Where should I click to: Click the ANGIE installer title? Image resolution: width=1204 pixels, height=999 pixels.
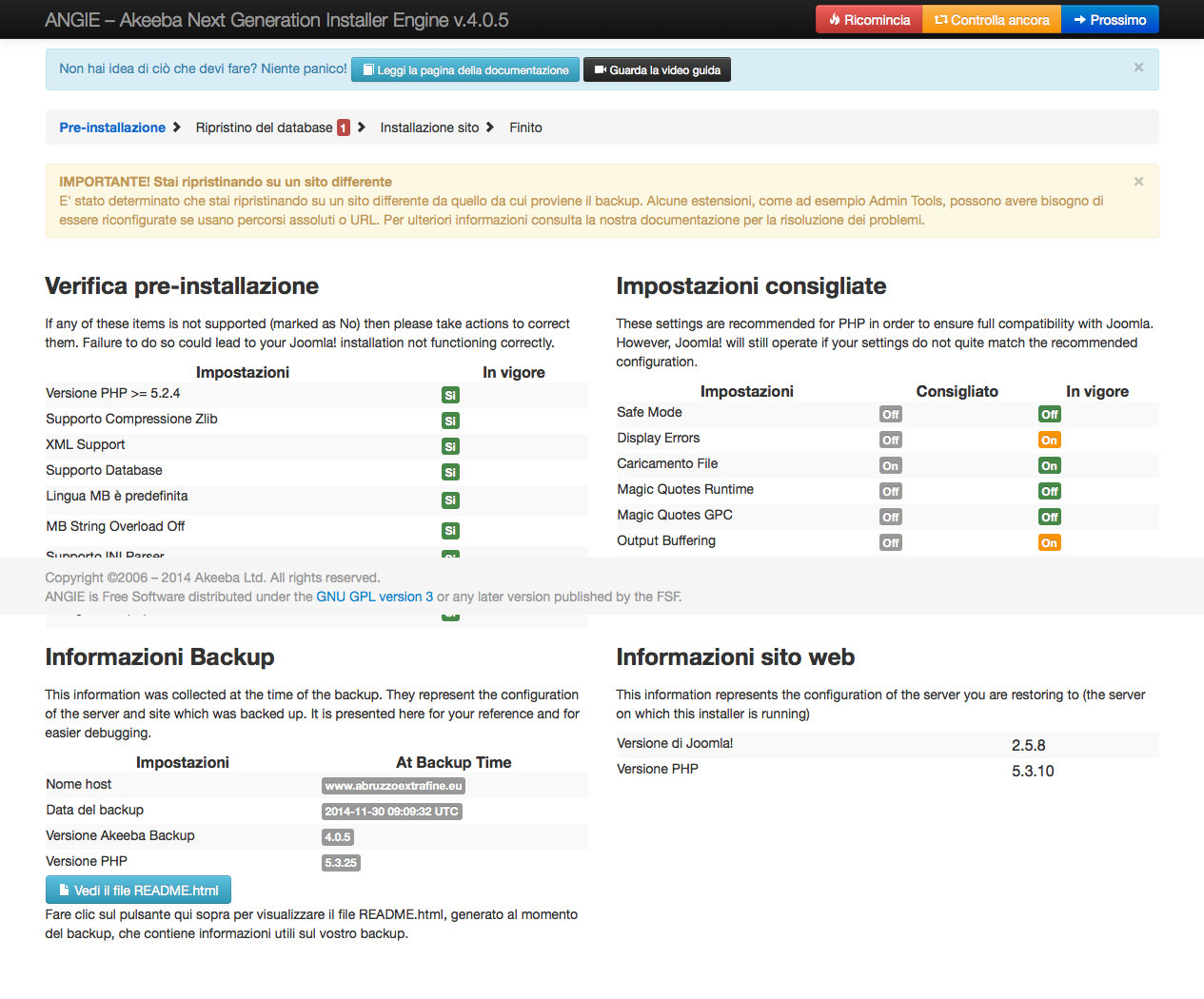[x=277, y=20]
